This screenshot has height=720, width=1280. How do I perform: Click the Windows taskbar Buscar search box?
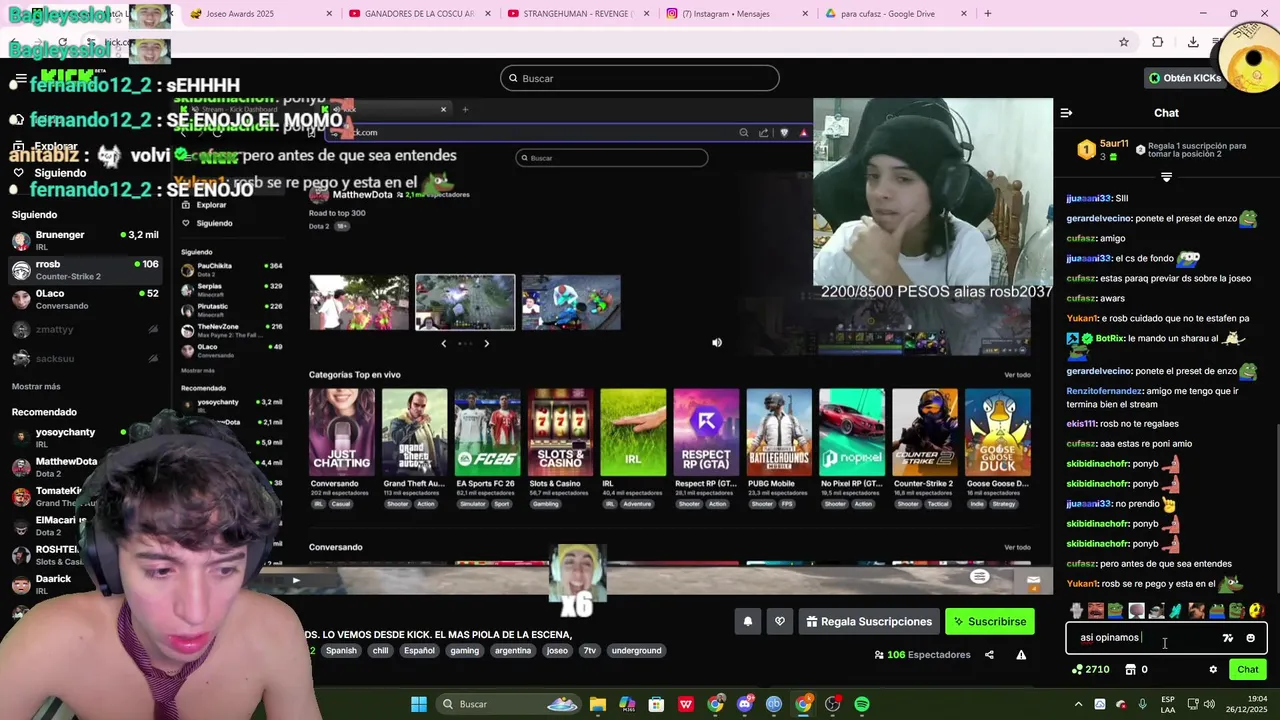(509, 704)
